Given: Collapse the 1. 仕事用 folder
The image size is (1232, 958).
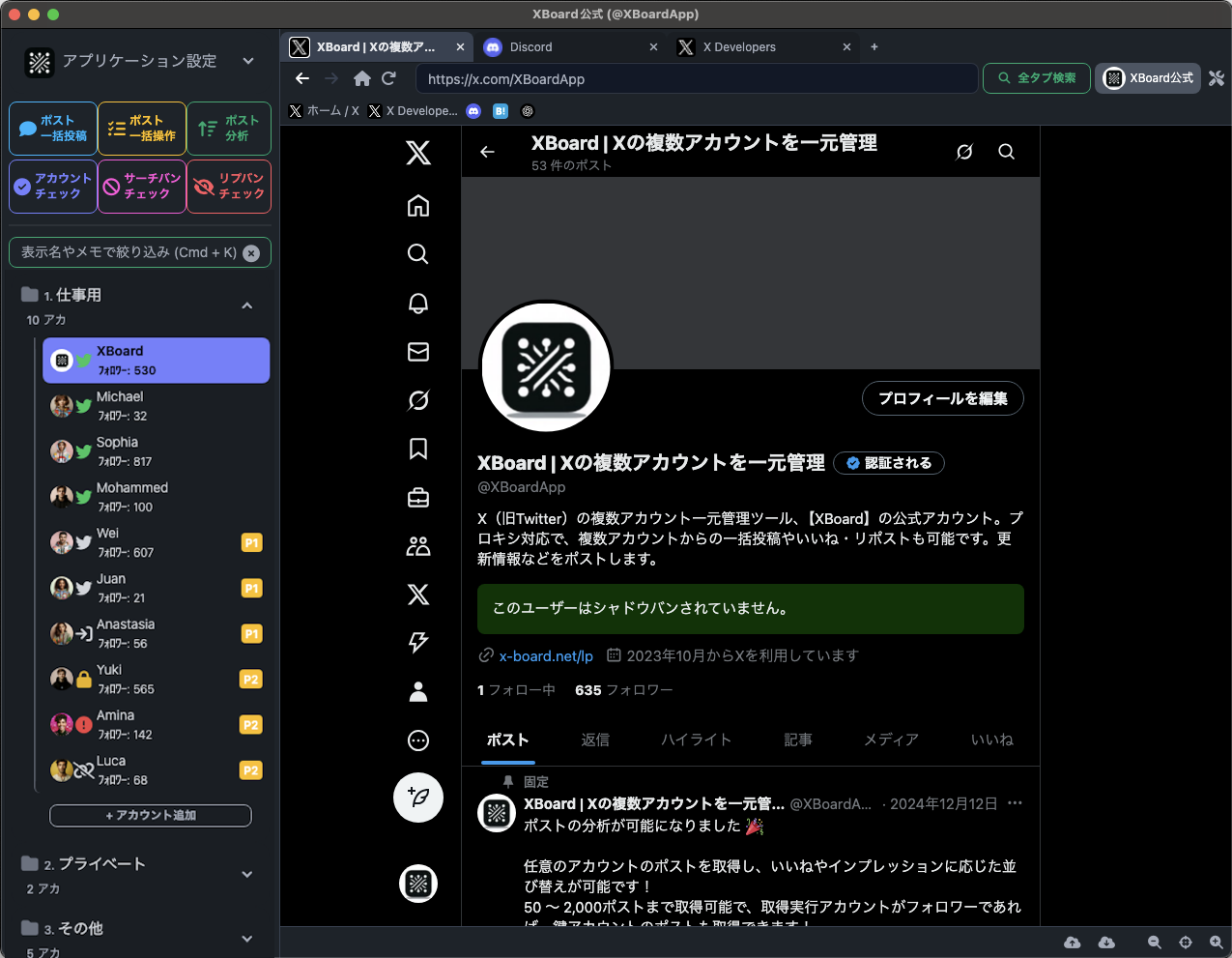Looking at the screenshot, I should coord(247,305).
